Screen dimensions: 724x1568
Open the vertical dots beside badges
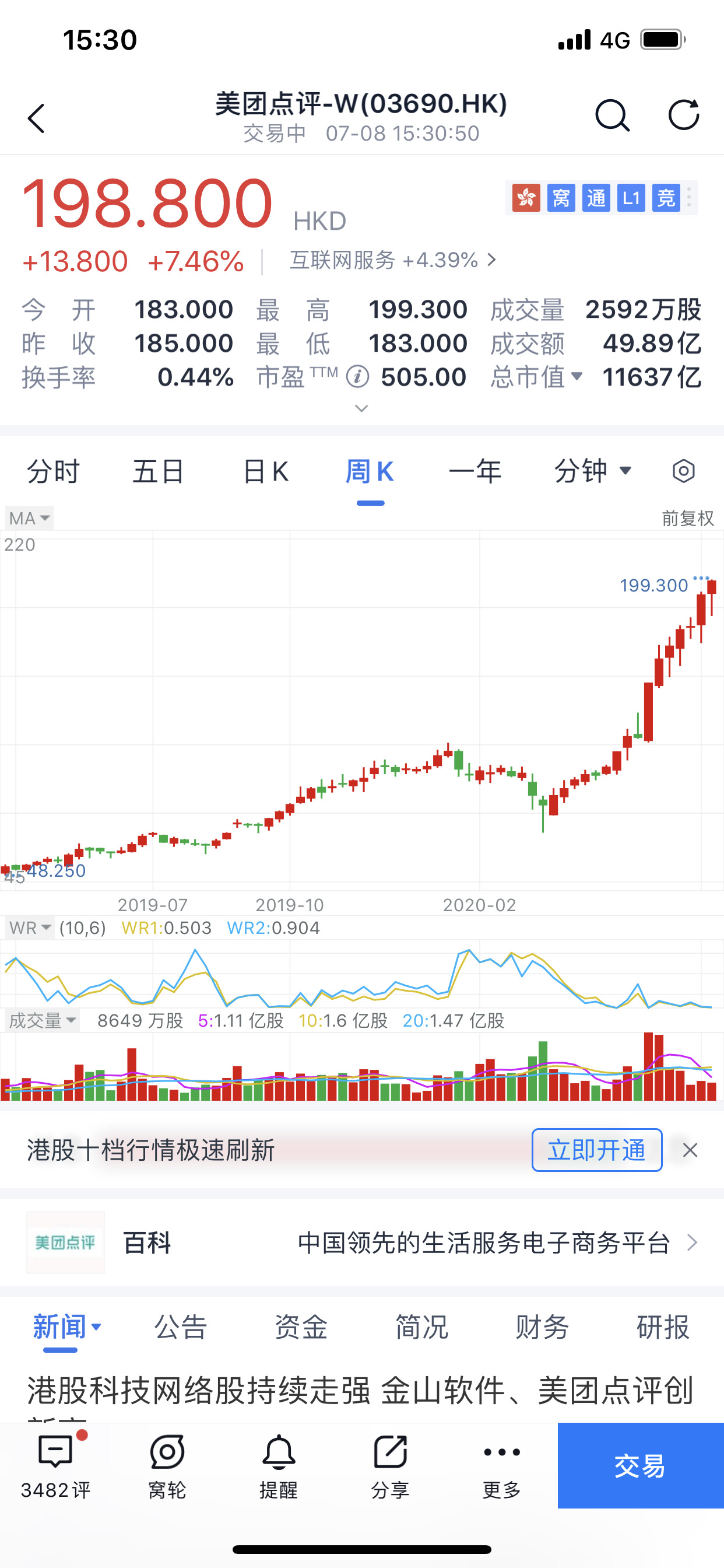coord(688,197)
